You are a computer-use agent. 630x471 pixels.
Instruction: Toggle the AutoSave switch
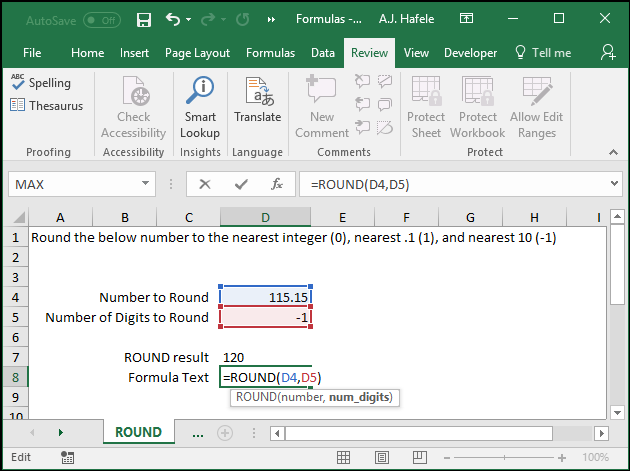coord(102,20)
